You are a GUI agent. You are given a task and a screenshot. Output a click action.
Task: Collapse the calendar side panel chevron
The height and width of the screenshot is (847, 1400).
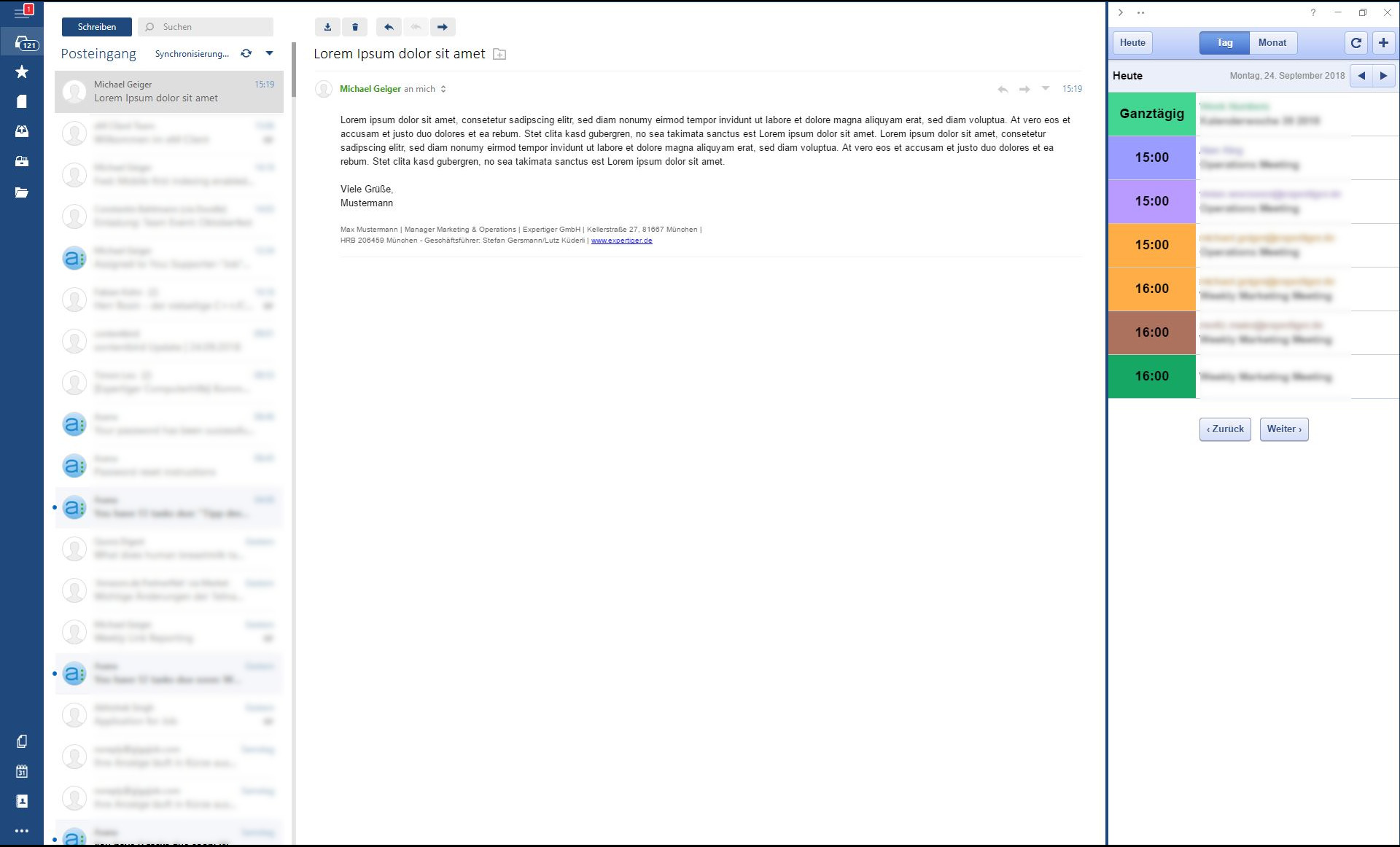pyautogui.click(x=1121, y=12)
